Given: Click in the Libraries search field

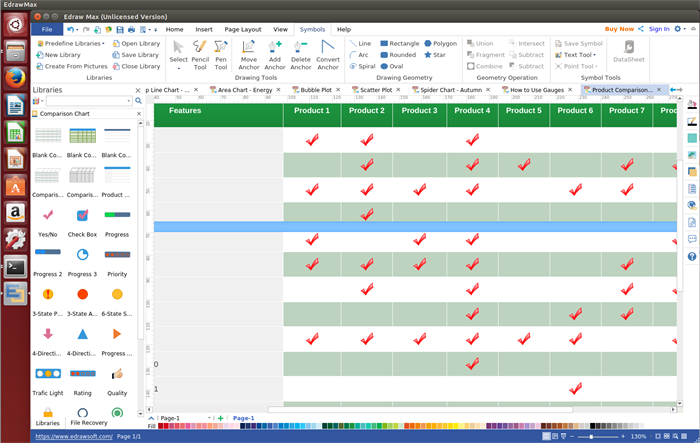Looking at the screenshot, I should (91, 101).
